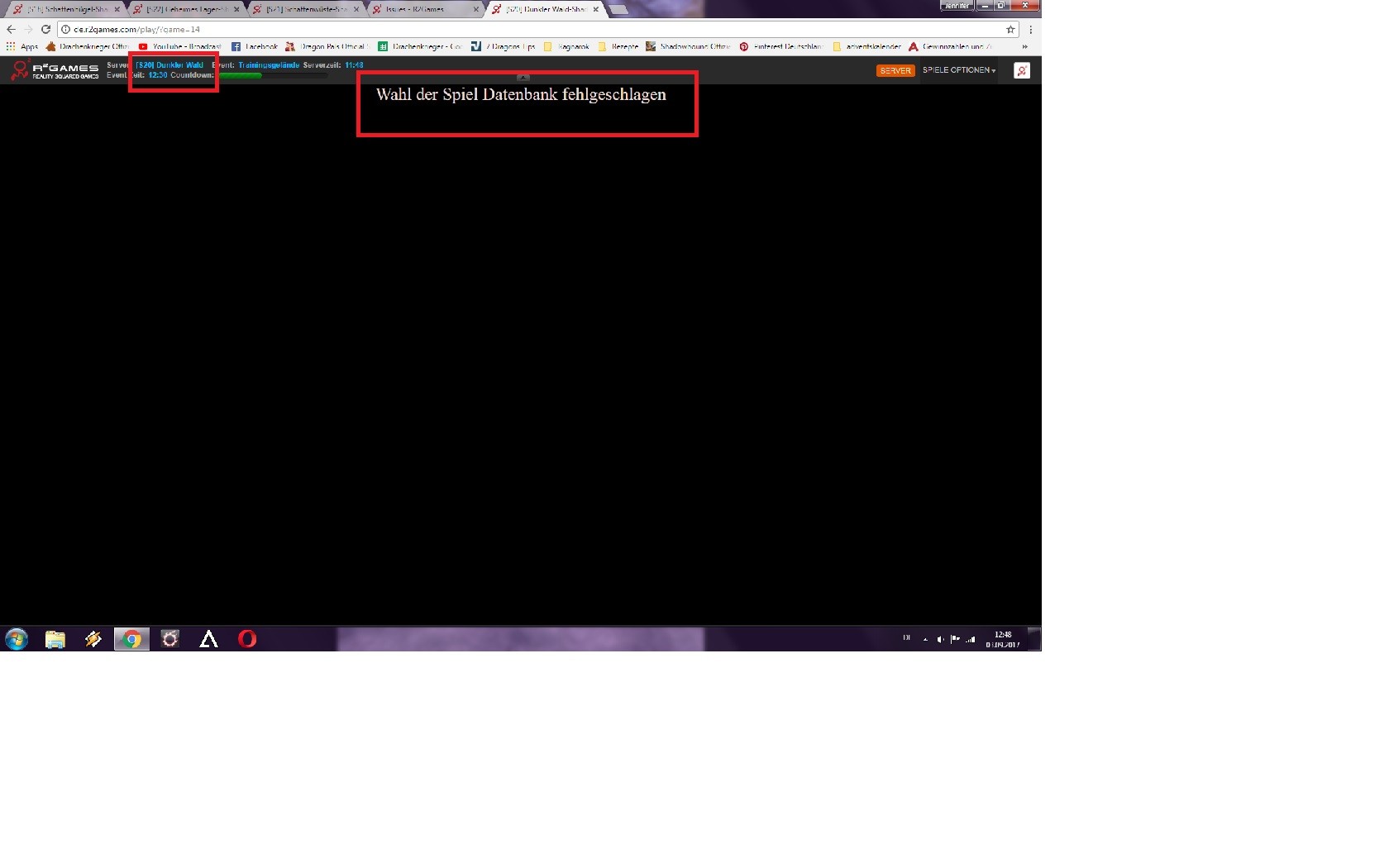Click the URL address bar
Screen dimensions: 1389x868
coord(529,29)
